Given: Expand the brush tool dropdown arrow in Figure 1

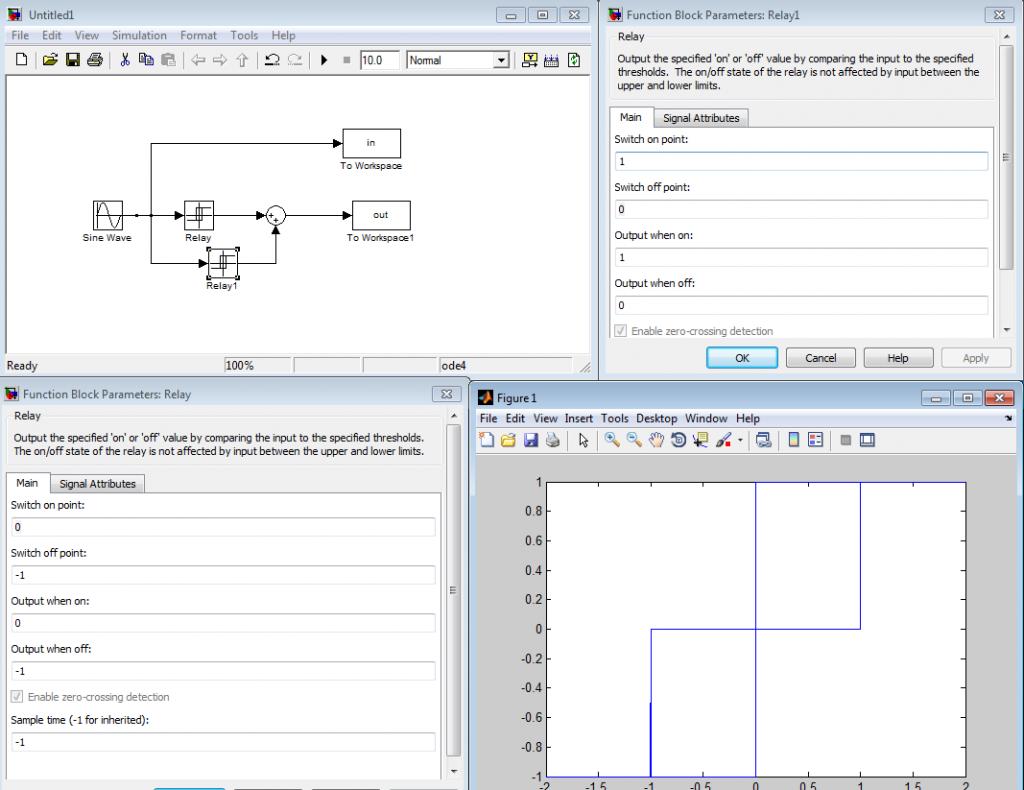Looking at the screenshot, I should pyautogui.click(x=741, y=440).
